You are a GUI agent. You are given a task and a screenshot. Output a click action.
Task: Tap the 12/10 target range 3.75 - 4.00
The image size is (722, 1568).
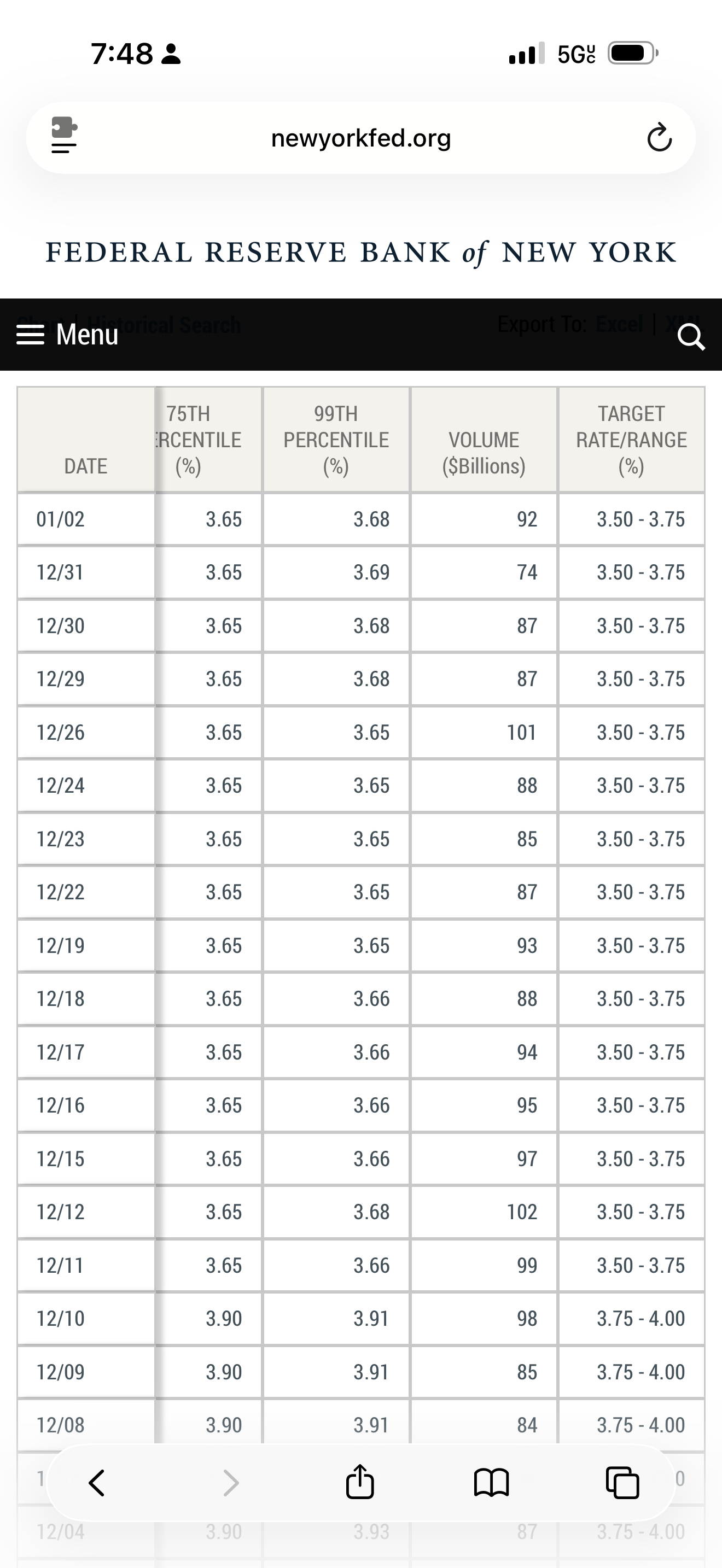641,1319
